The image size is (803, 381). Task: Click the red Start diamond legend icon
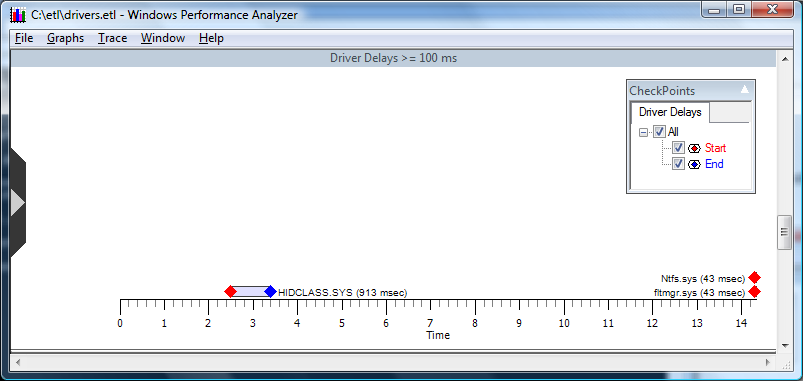point(694,149)
